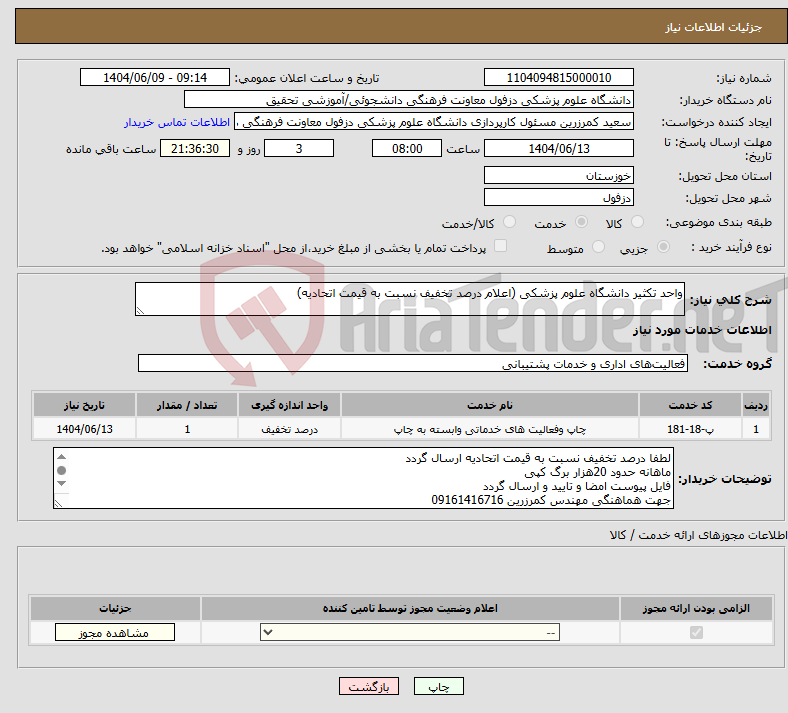Screen dimensions: 788x713
Task: Click the ساعت field showing 08:00
Action: tap(407, 148)
